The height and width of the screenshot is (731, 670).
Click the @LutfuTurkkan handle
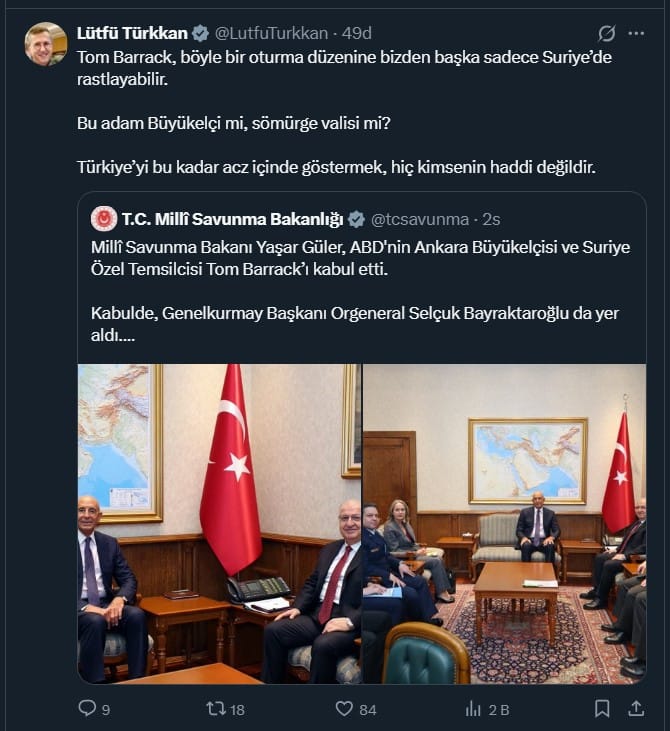pos(271,33)
